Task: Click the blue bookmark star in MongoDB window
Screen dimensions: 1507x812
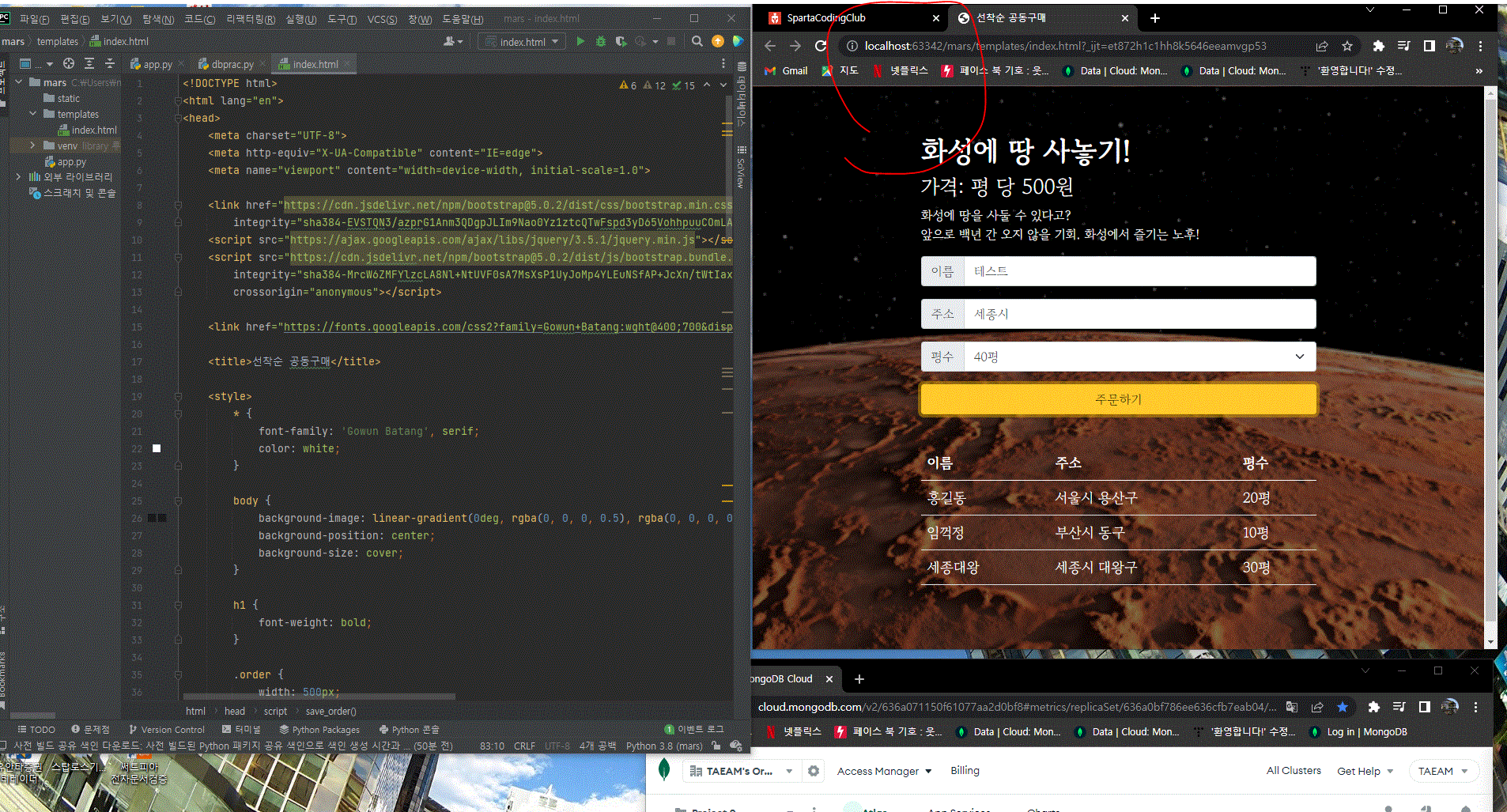Action: (x=1342, y=707)
